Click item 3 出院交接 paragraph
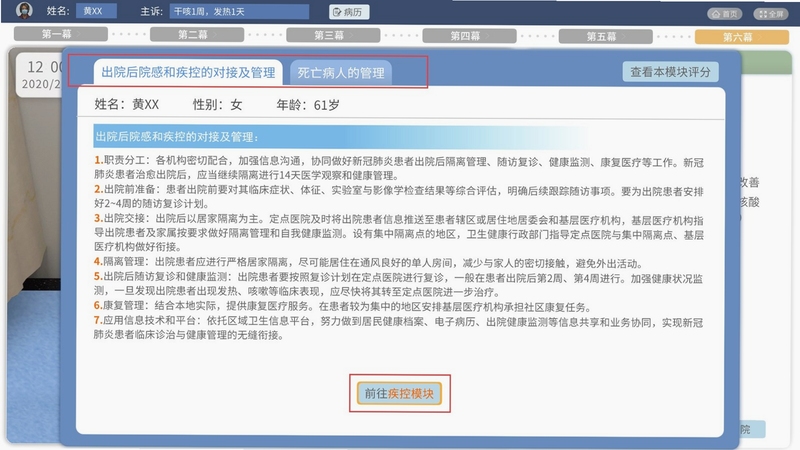Image resolution: width=800 pixels, height=450 pixels. click(x=398, y=233)
